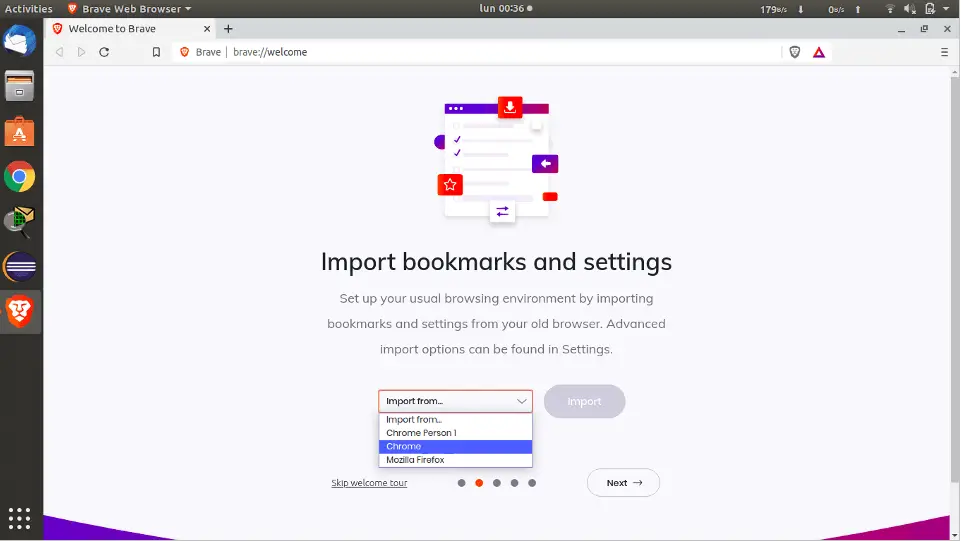Open the Brave Shields panel
The height and width of the screenshot is (541, 961).
(x=795, y=52)
